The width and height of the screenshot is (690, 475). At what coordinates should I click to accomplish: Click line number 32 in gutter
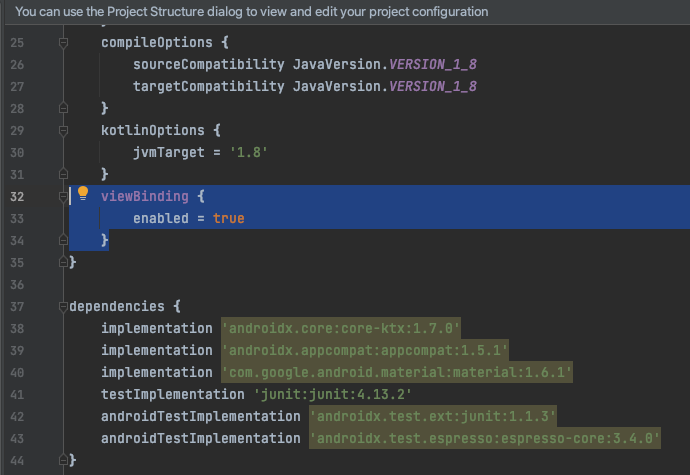tap(17, 197)
